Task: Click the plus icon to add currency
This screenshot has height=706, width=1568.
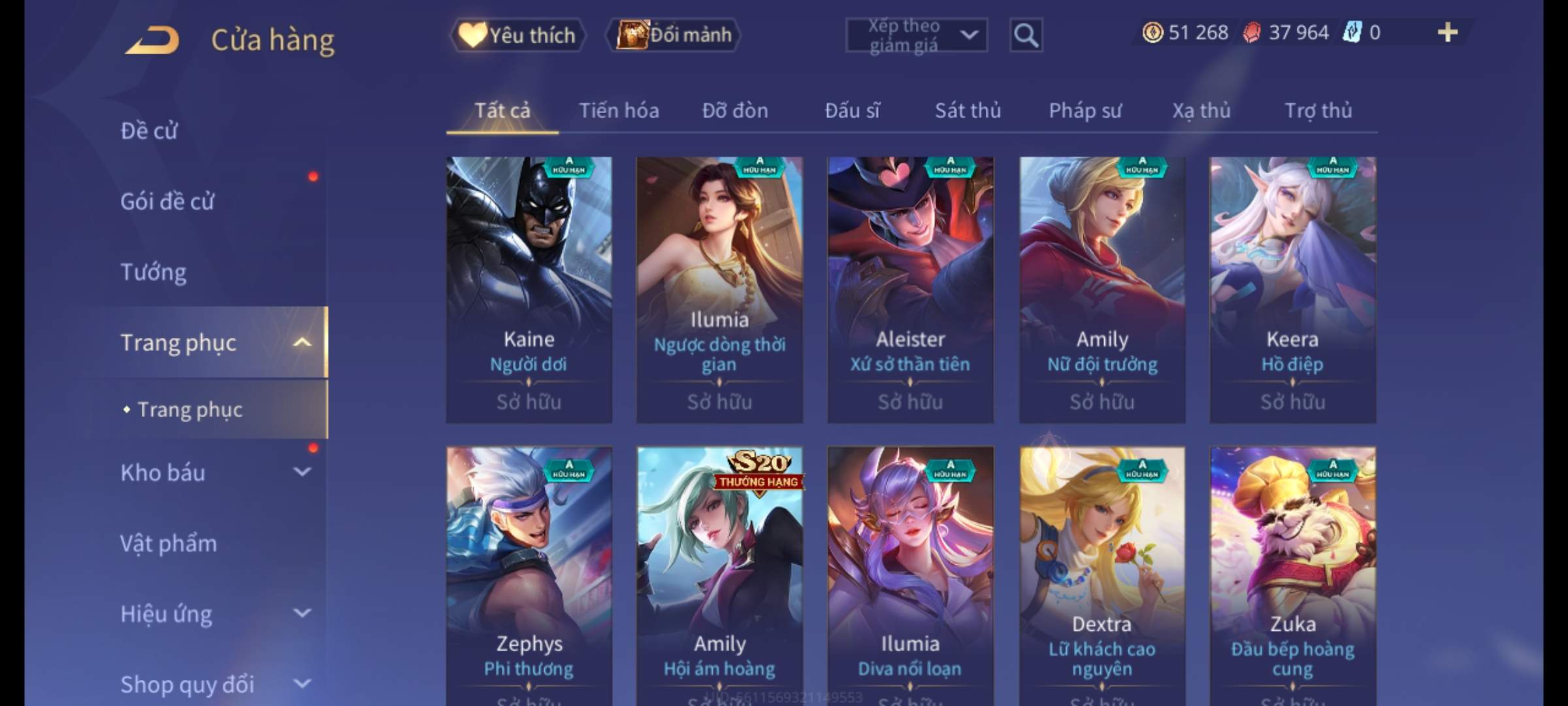Action: 1448,32
